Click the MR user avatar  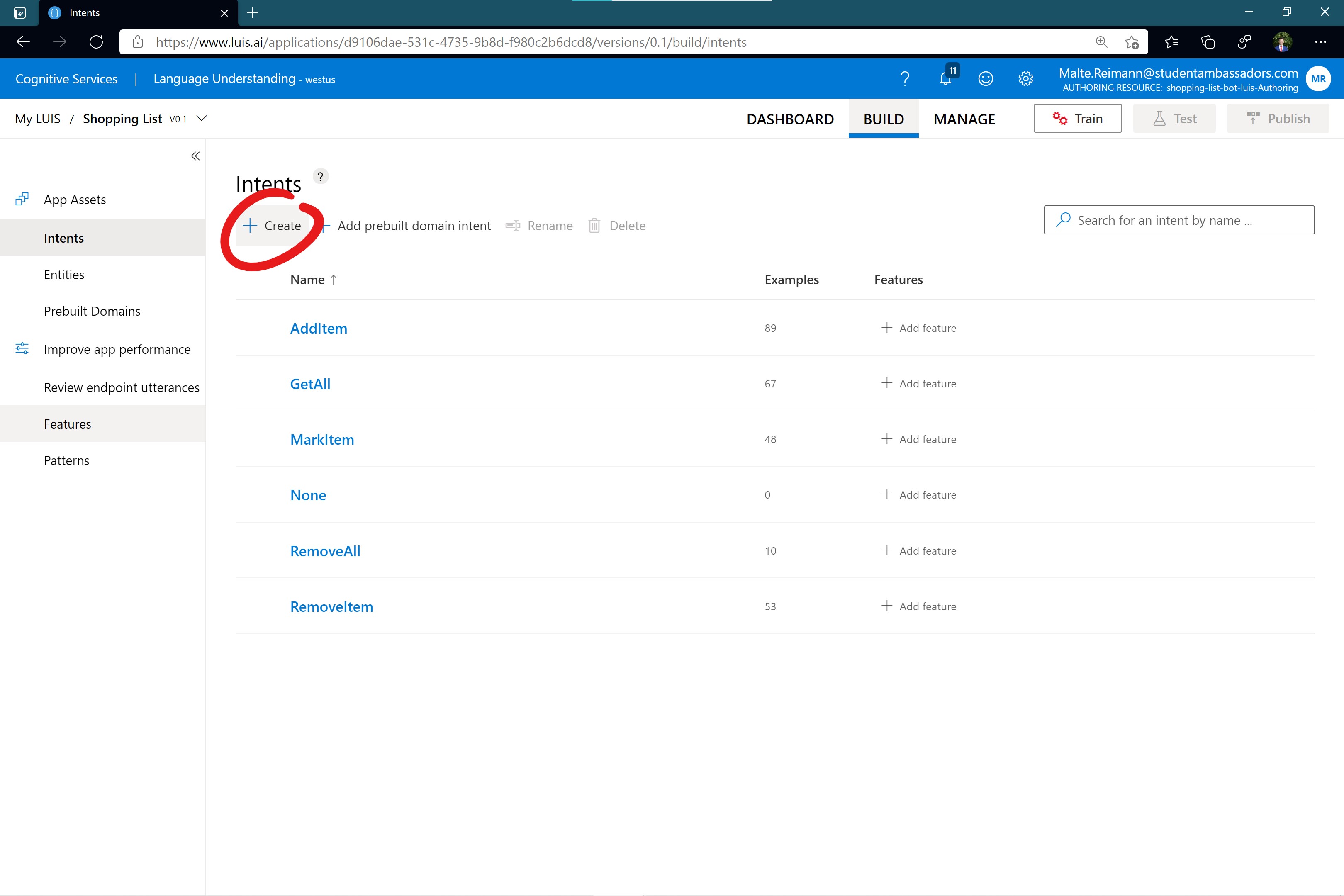tap(1318, 79)
